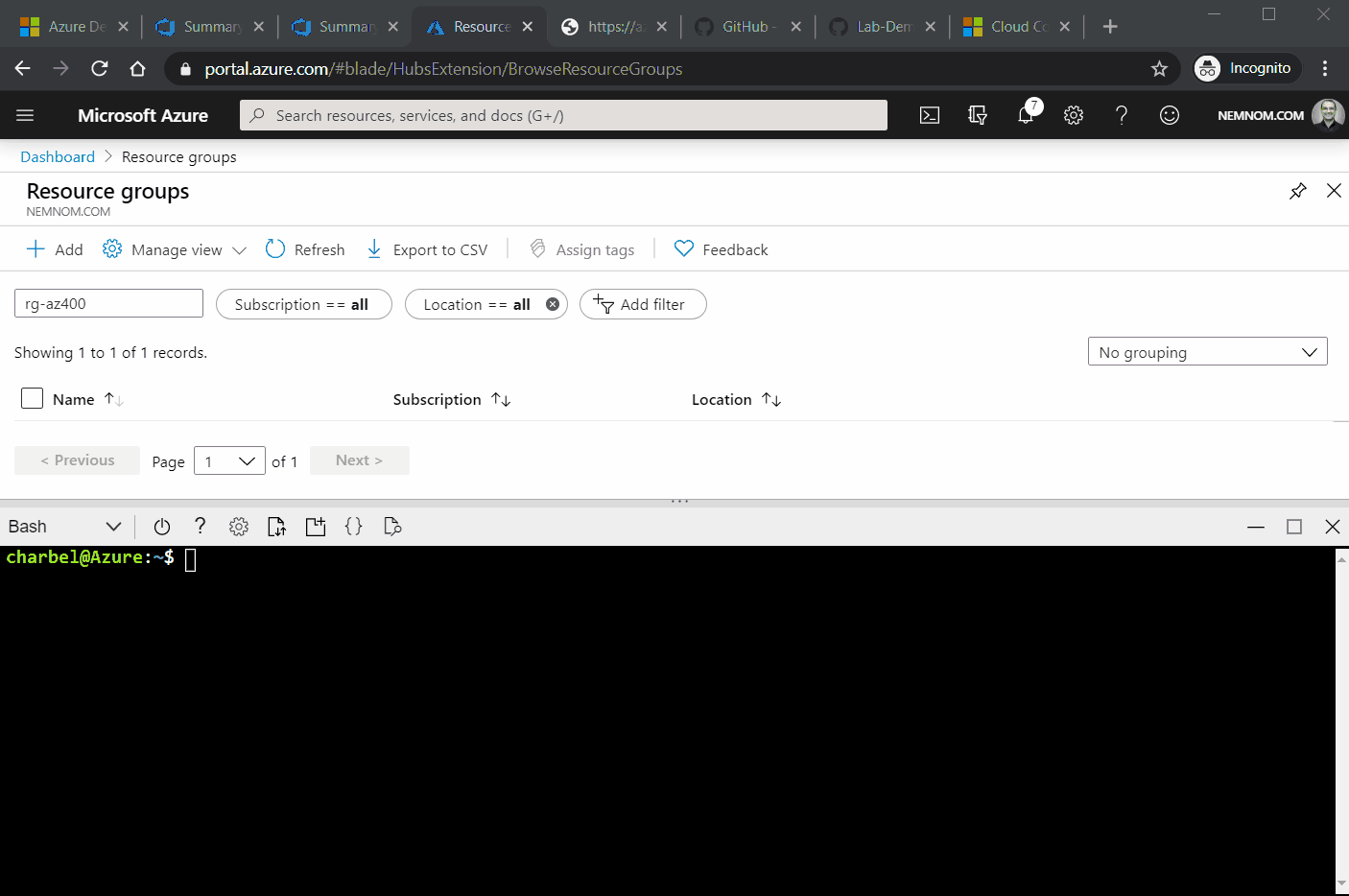Click the Incognito profile indicator
This screenshot has height=896, width=1349.
[x=1246, y=68]
